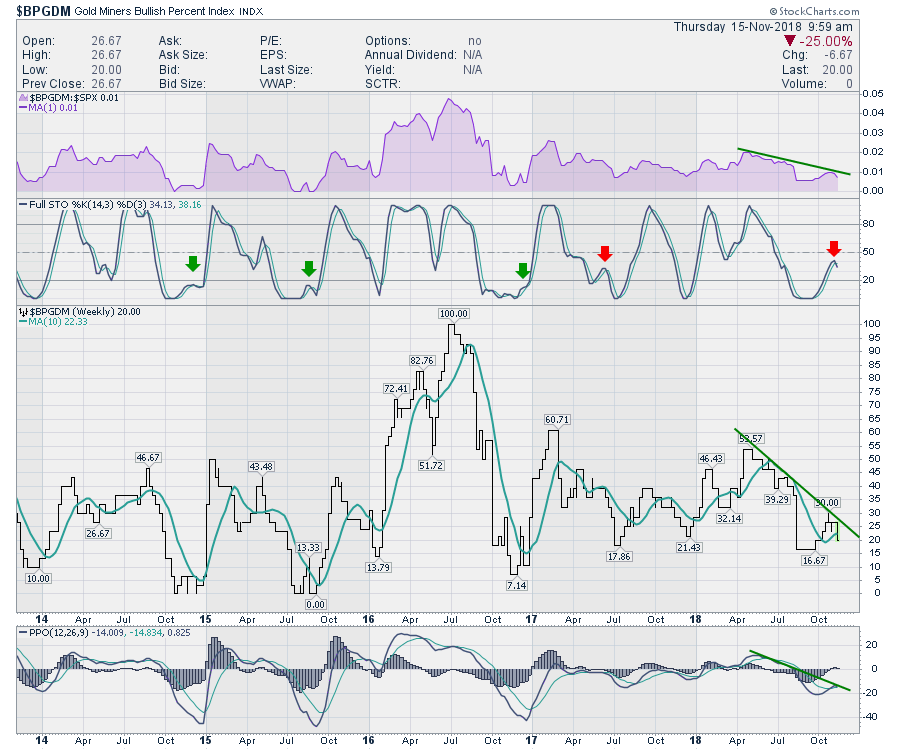Click the red down triangle beside -25.00%
The image size is (900, 750).
(x=792, y=40)
